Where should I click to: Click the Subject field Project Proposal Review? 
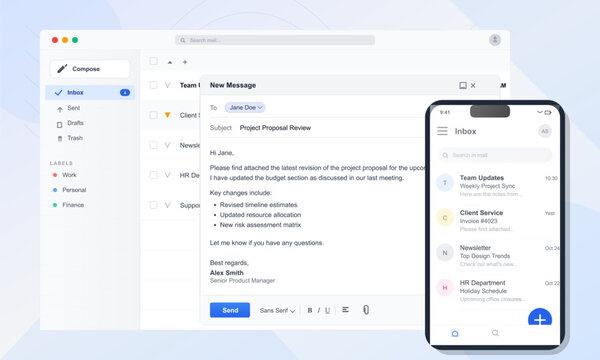(275, 128)
